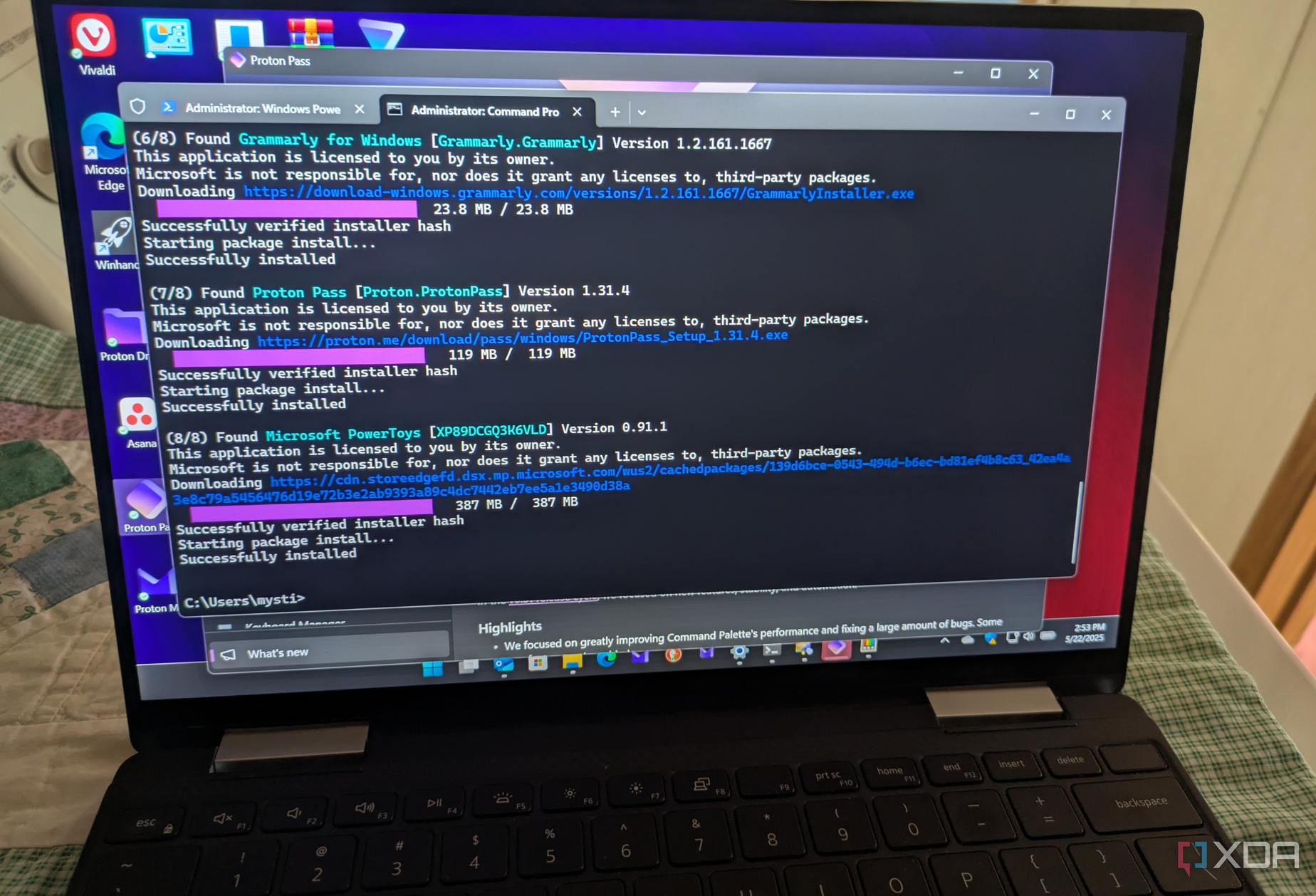The height and width of the screenshot is (896, 1316).
Task: Click the text 'Grammarly for Windows'
Action: click(330, 140)
